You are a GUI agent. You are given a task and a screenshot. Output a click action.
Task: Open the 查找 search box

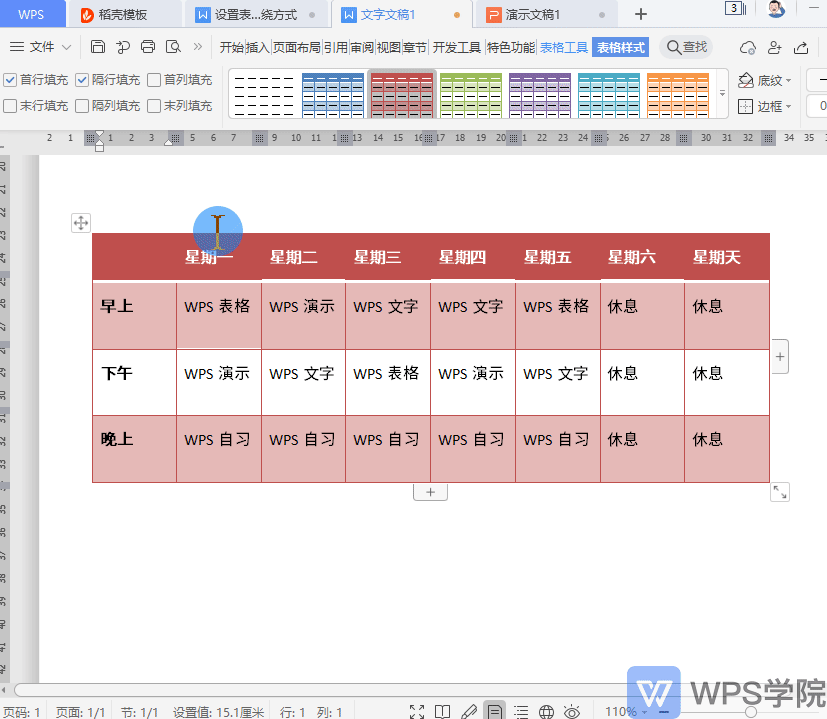[687, 47]
